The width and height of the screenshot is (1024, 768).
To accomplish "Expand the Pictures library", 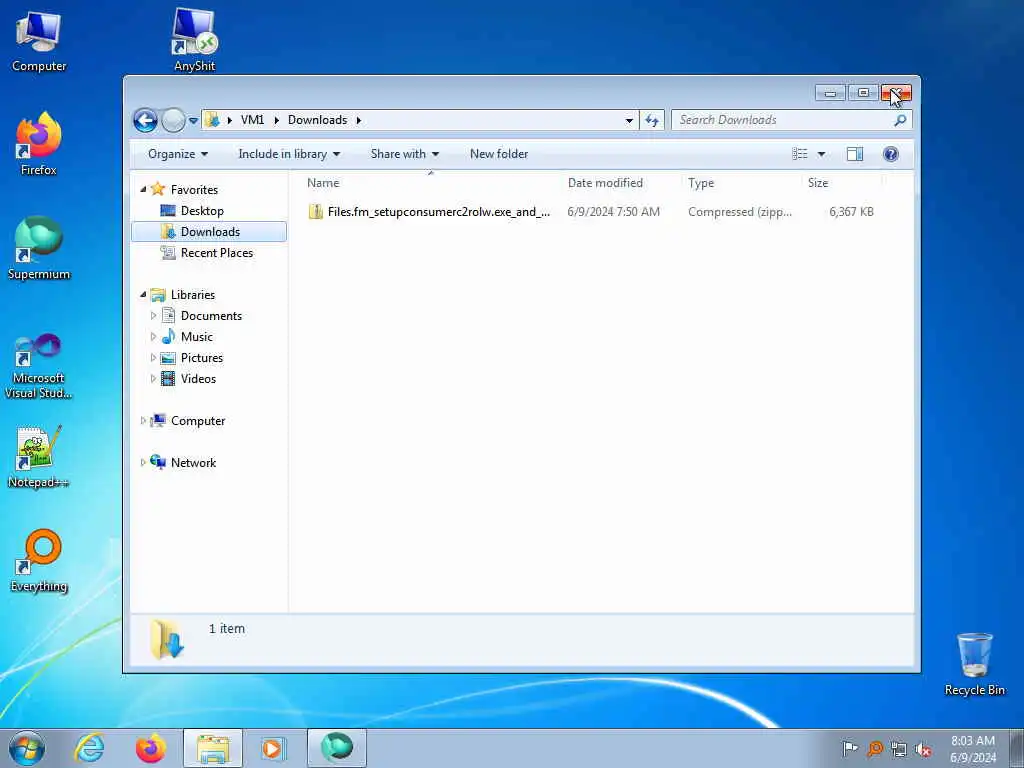I will (x=153, y=358).
